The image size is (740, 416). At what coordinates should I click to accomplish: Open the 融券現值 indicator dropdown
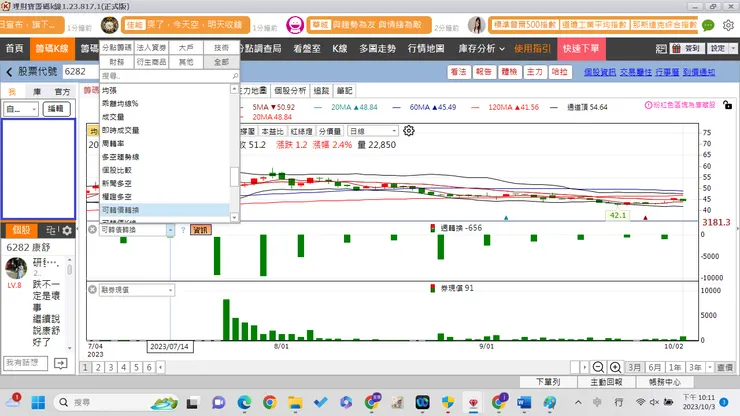(x=170, y=290)
